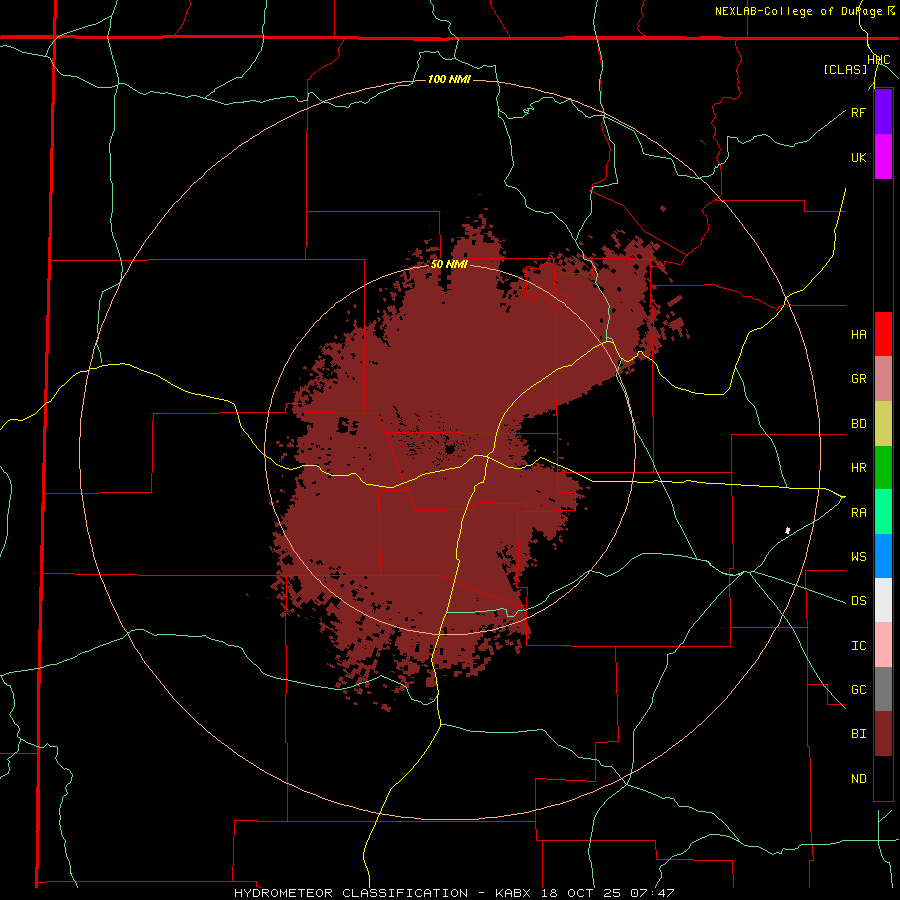Viewport: 900px width, 900px height.
Task: Click the RF purple legend color swatch
Action: [883, 112]
